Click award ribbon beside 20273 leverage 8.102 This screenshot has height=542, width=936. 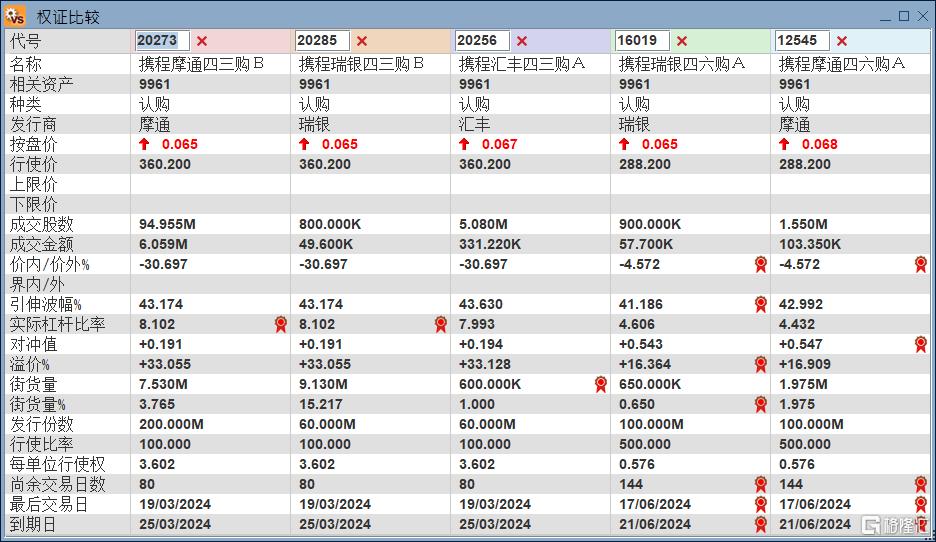pos(281,324)
